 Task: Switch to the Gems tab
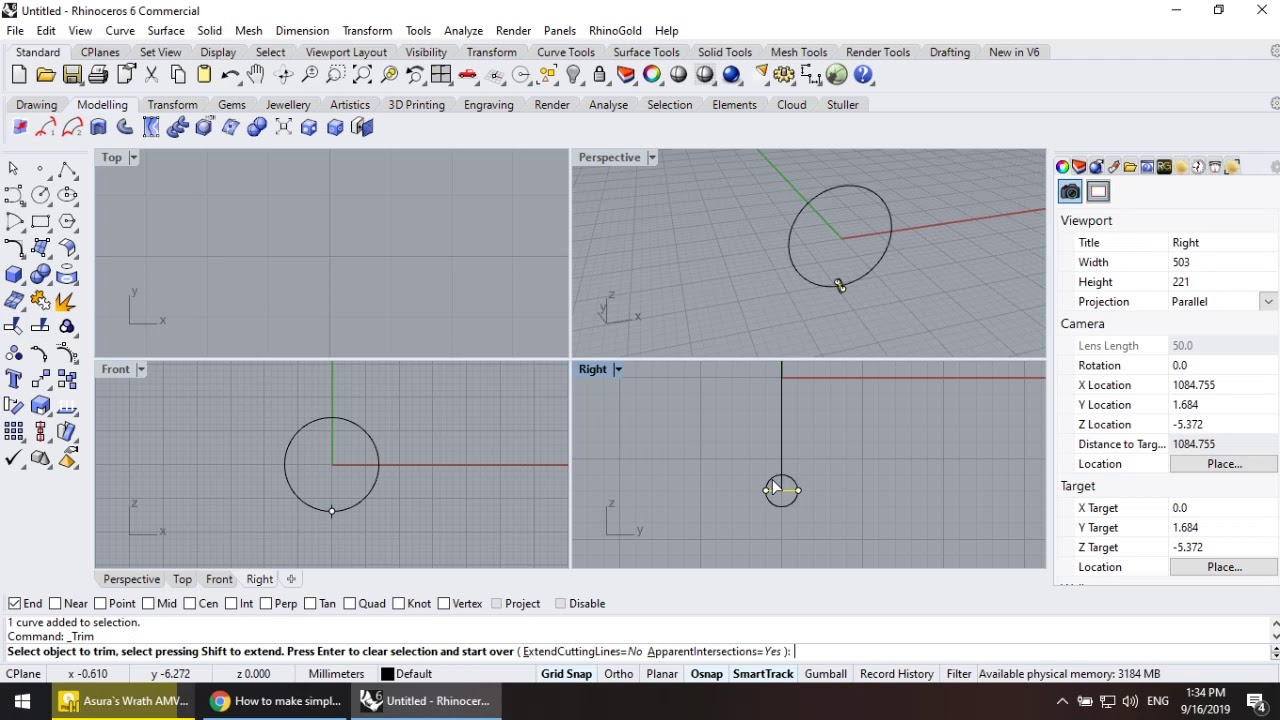click(x=231, y=105)
